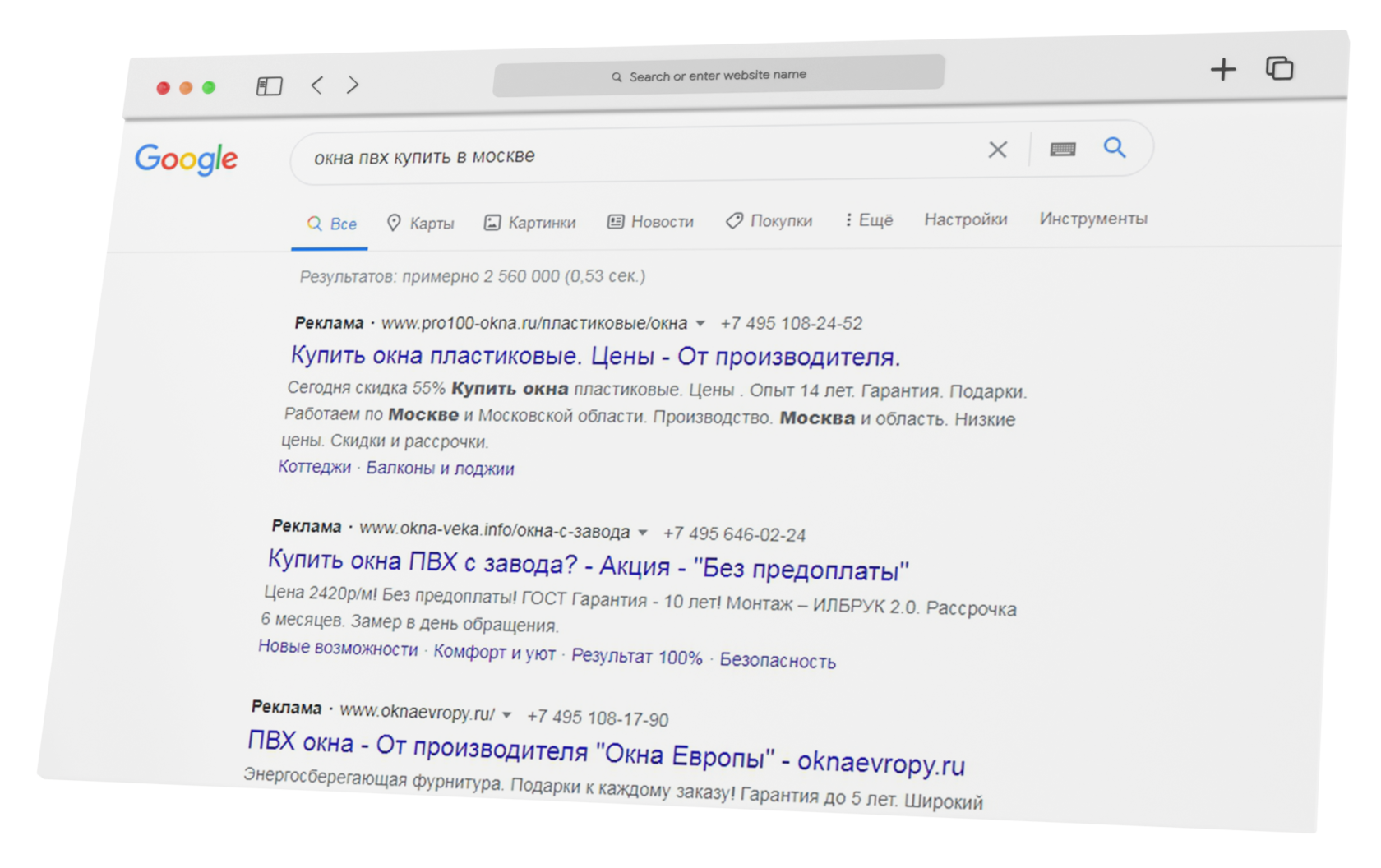
Task: Click the green fullscreen window button
Action: pos(209,87)
